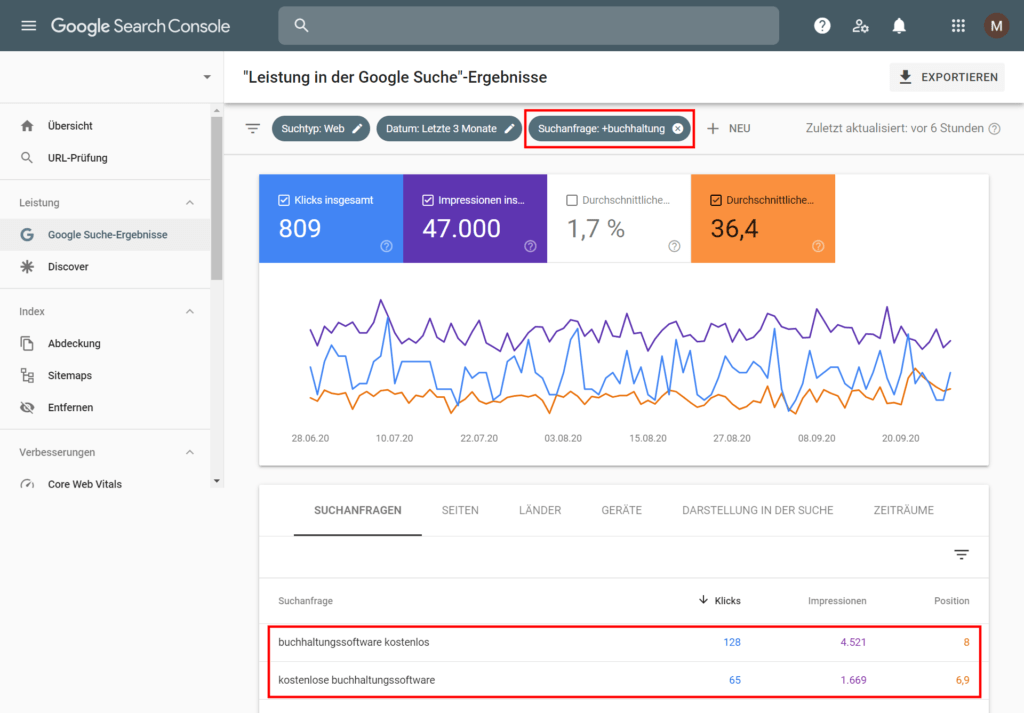Click the search magnifier icon in top bar
Viewport: 1024px width, 713px height.
tap(301, 25)
